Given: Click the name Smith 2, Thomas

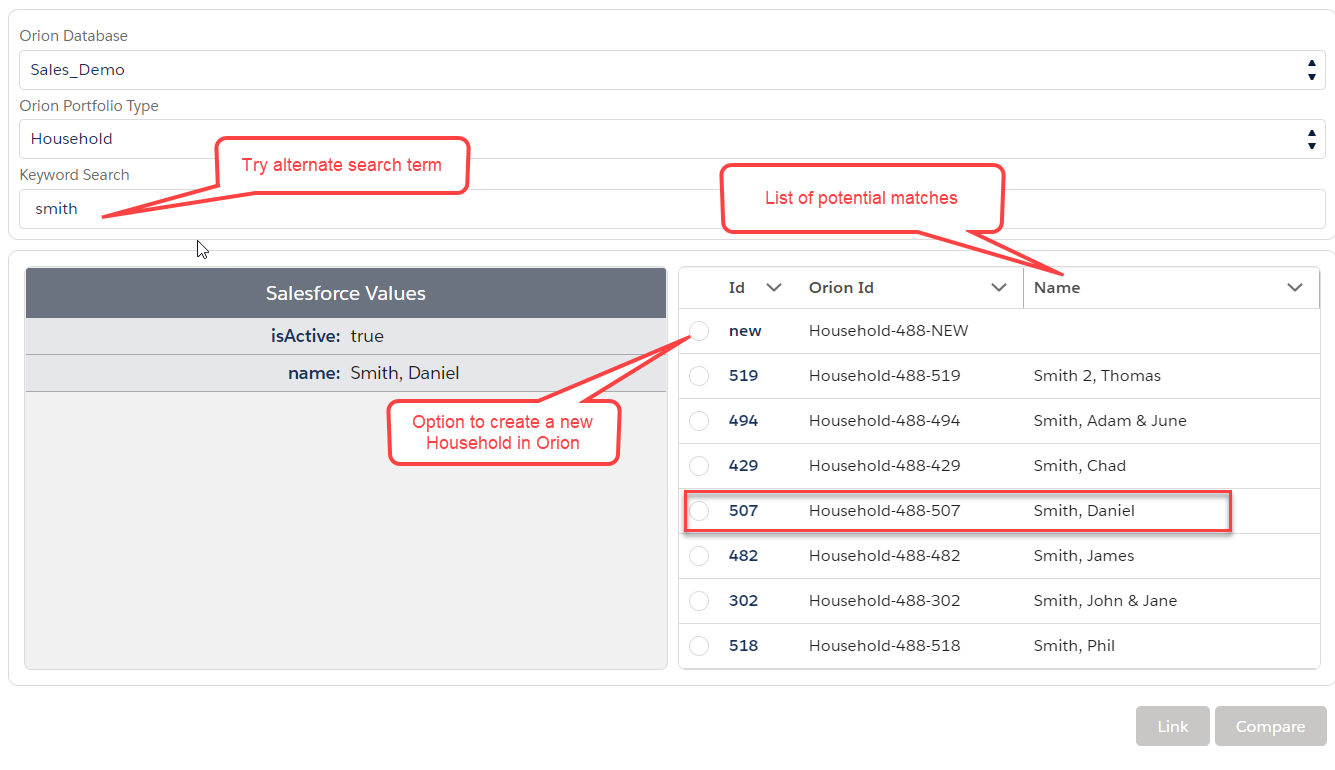Looking at the screenshot, I should coord(1097,376).
